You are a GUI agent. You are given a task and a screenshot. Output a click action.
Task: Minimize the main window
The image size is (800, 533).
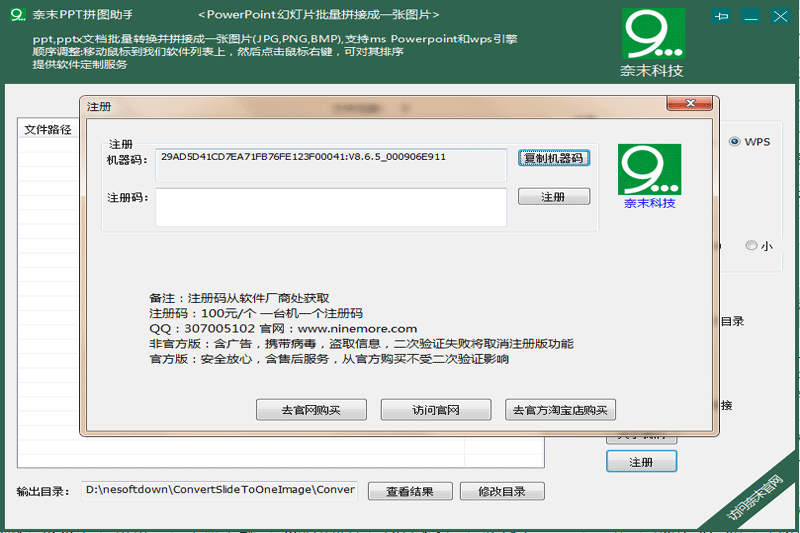(x=751, y=17)
